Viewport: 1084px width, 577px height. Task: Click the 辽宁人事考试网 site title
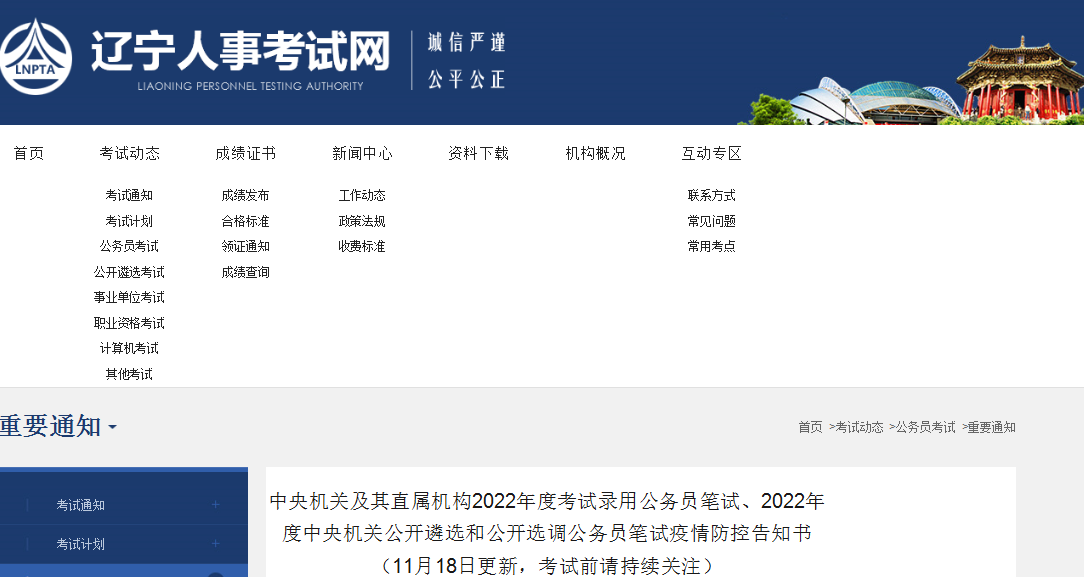(241, 51)
